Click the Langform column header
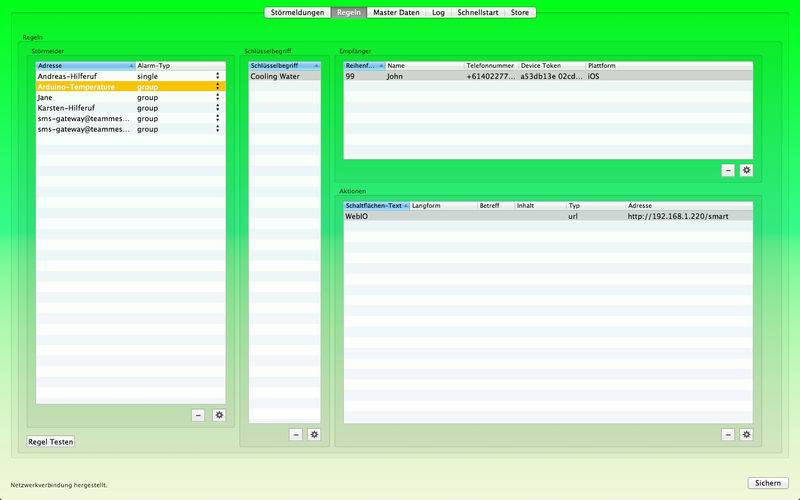This screenshot has height=500, width=800. tap(443, 206)
